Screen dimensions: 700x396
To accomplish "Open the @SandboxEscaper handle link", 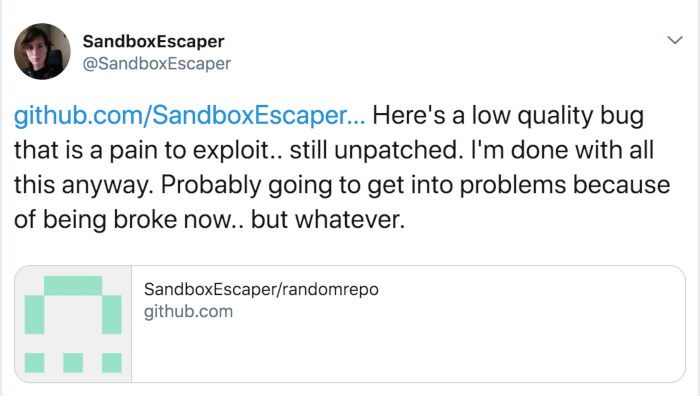I will [157, 63].
